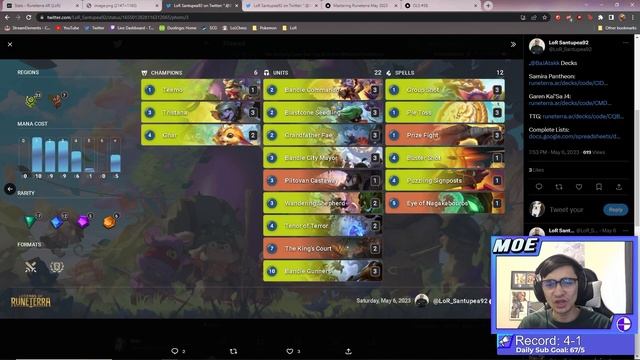
Task: Close the Twitter photo viewer with X
Action: click(x=10, y=44)
